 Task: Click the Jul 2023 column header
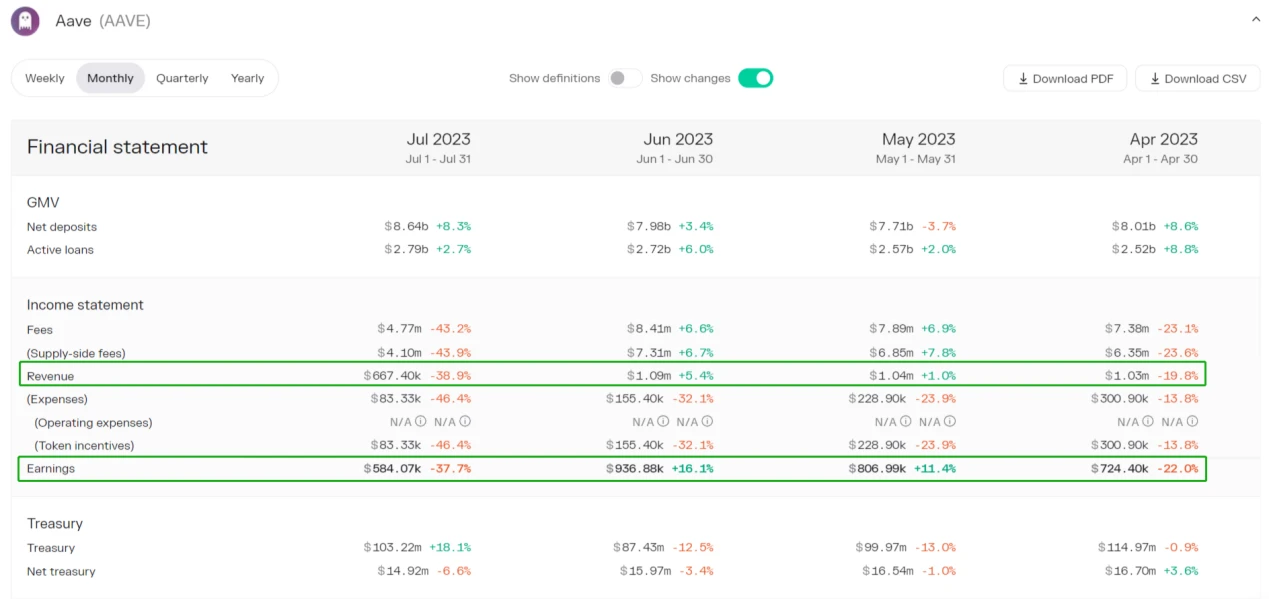point(438,139)
